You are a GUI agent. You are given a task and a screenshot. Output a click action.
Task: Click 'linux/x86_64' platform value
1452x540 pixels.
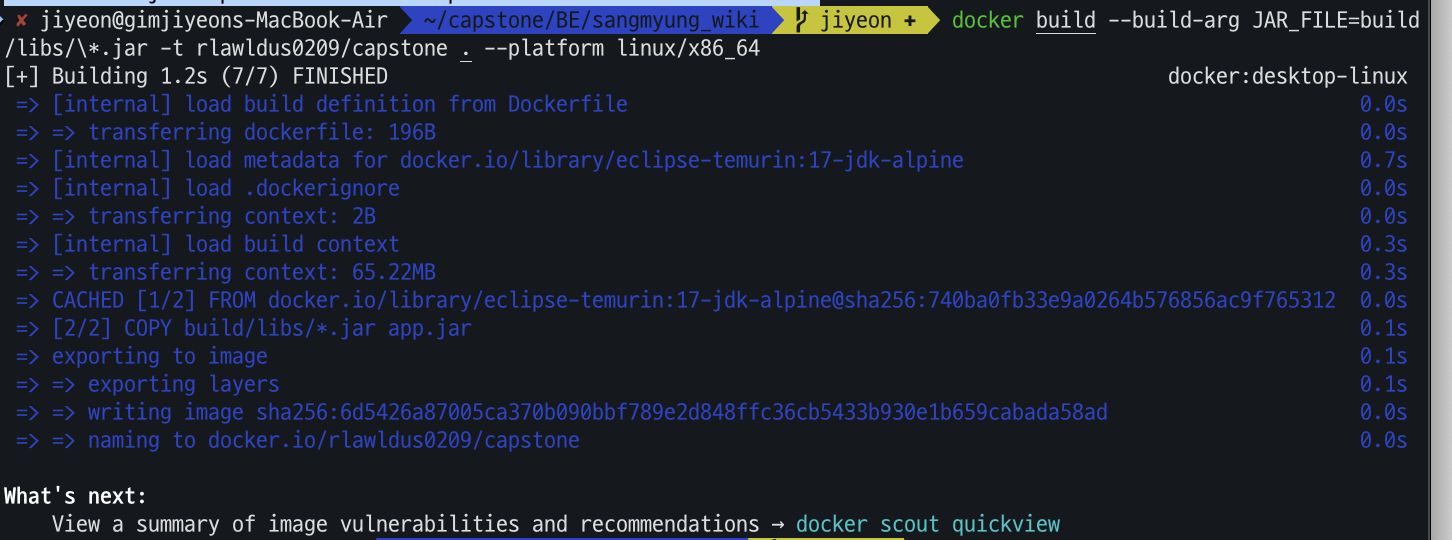click(688, 48)
